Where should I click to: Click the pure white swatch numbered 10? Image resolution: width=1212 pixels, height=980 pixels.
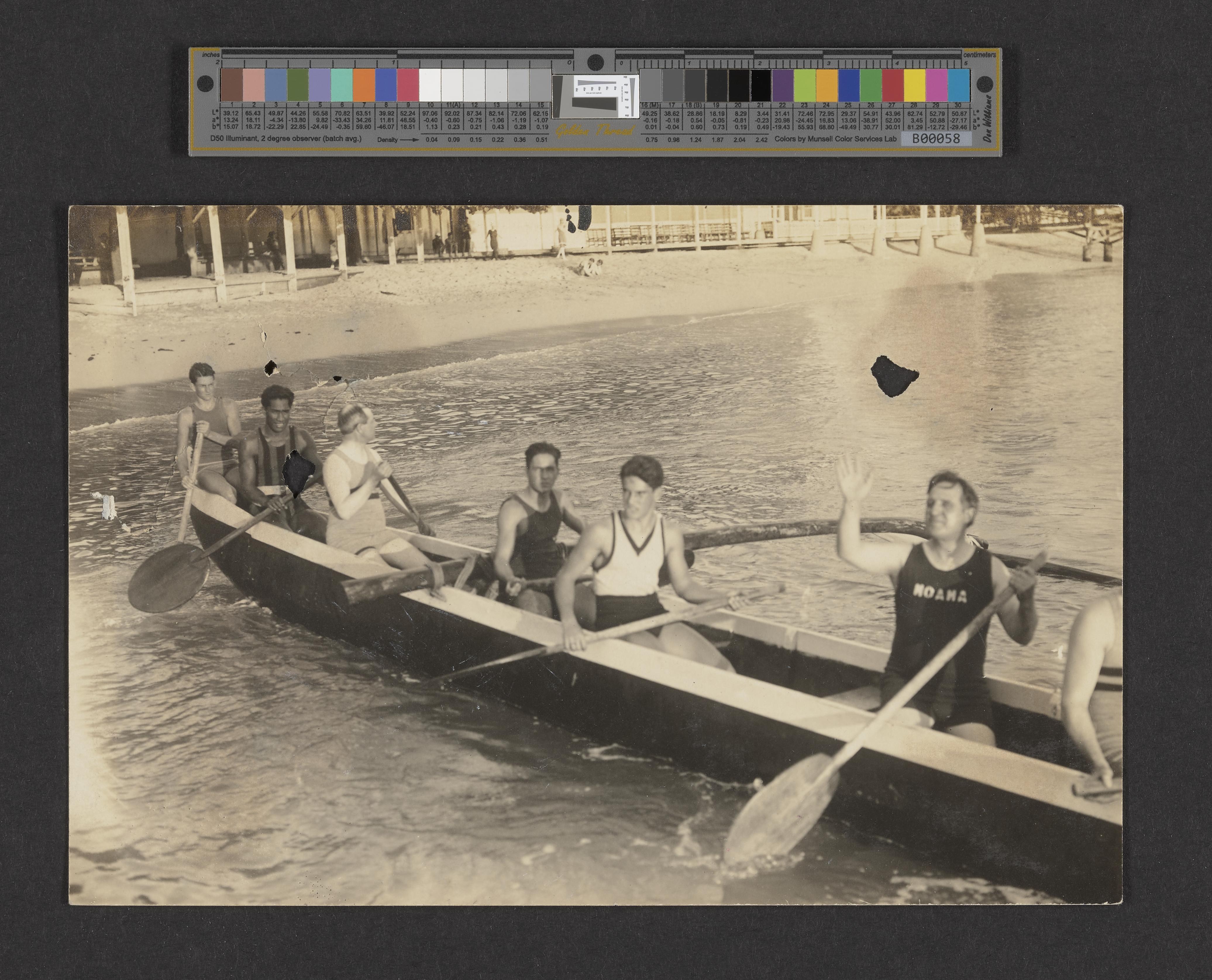430,85
